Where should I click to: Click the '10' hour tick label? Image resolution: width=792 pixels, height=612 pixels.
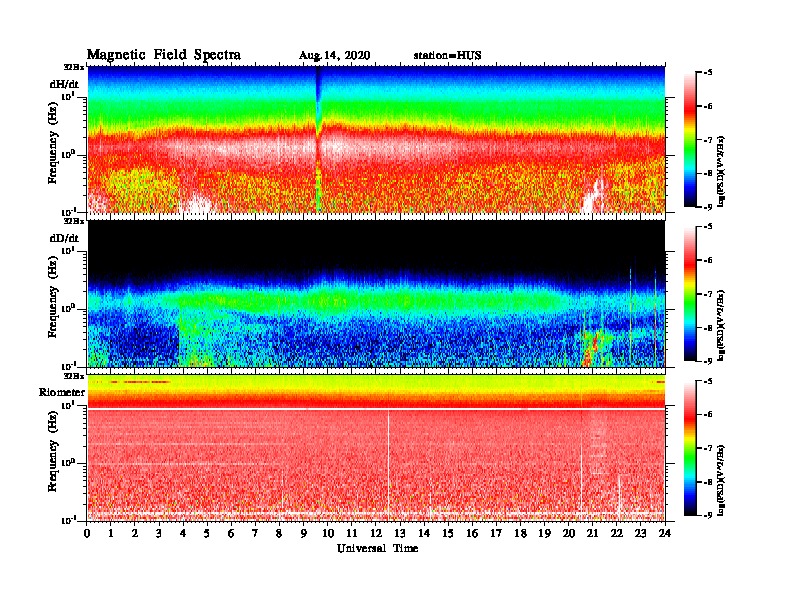click(328, 534)
